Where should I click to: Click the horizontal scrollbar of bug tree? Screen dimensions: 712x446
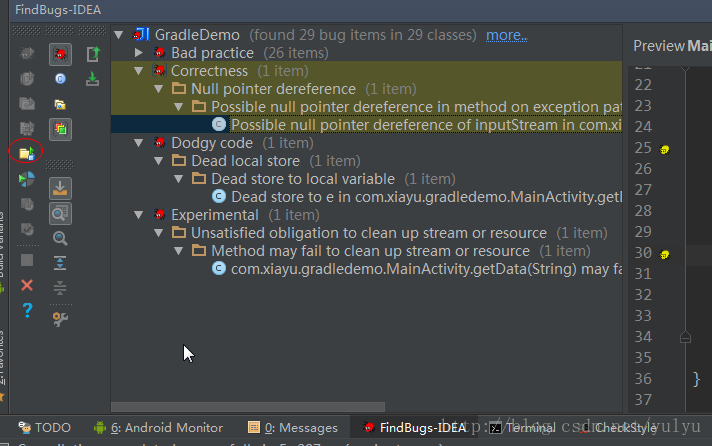point(248,406)
